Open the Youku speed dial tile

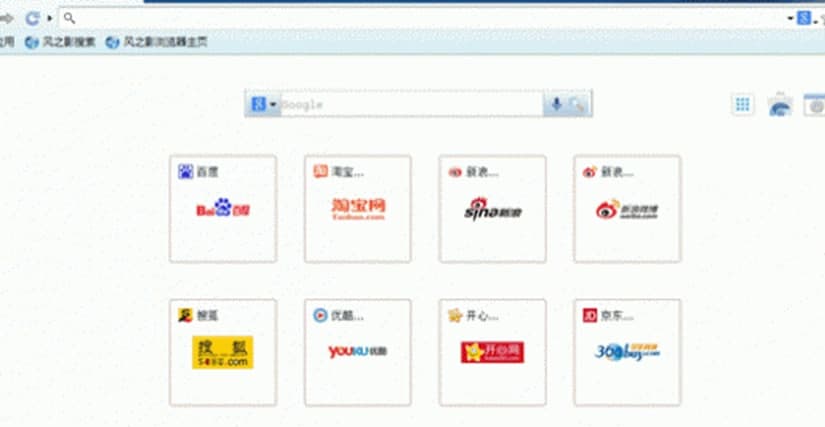[357, 352]
